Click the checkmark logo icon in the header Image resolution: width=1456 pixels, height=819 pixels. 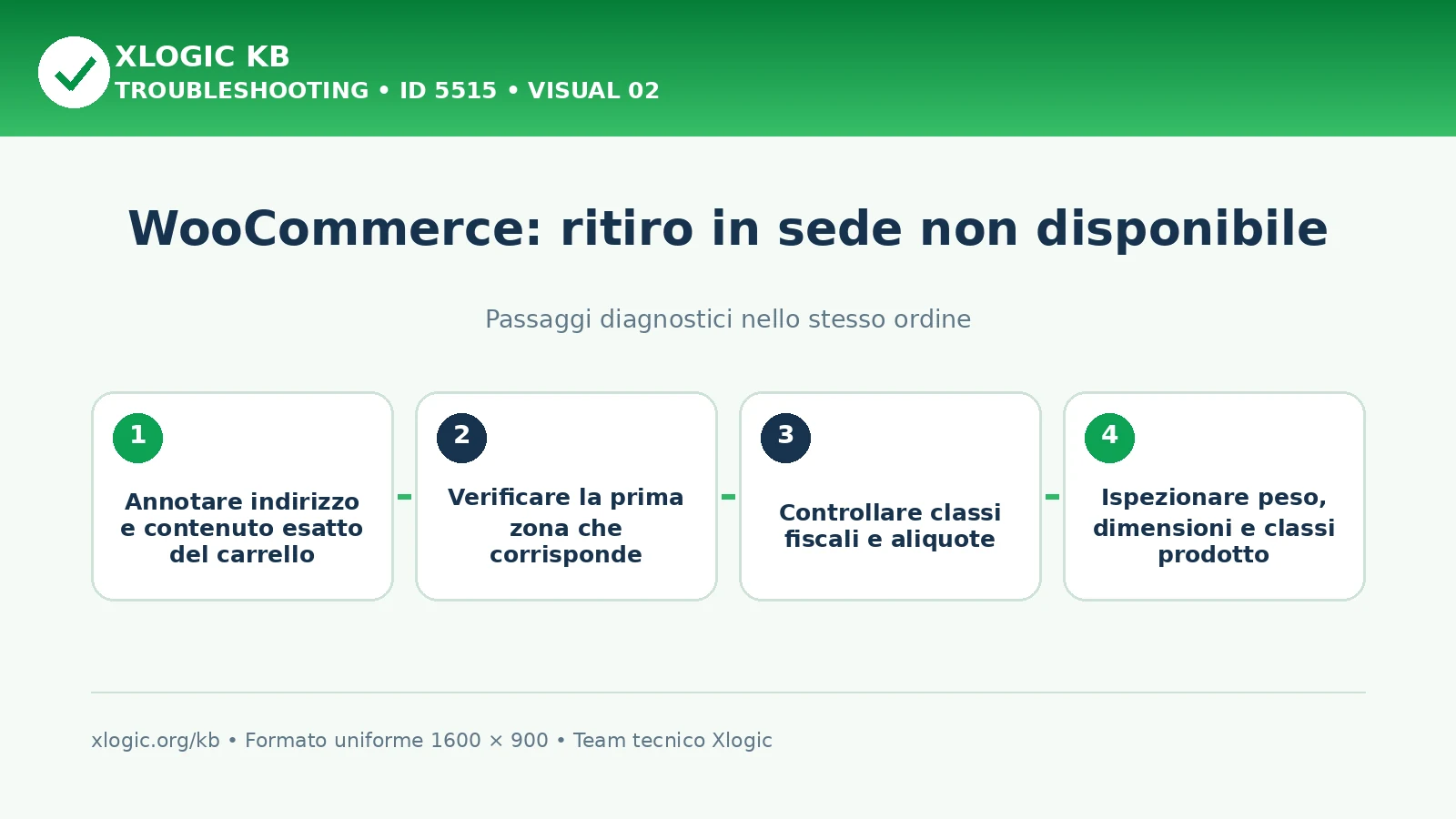coord(74,73)
